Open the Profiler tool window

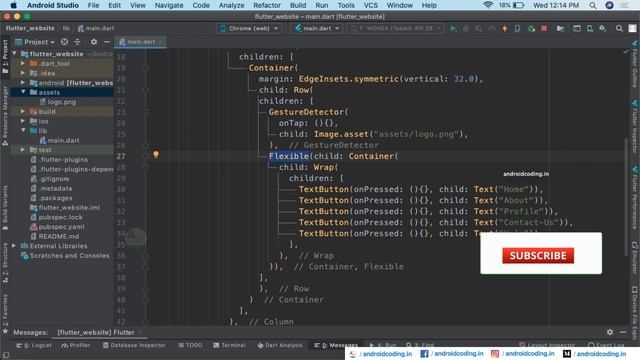tap(76, 345)
